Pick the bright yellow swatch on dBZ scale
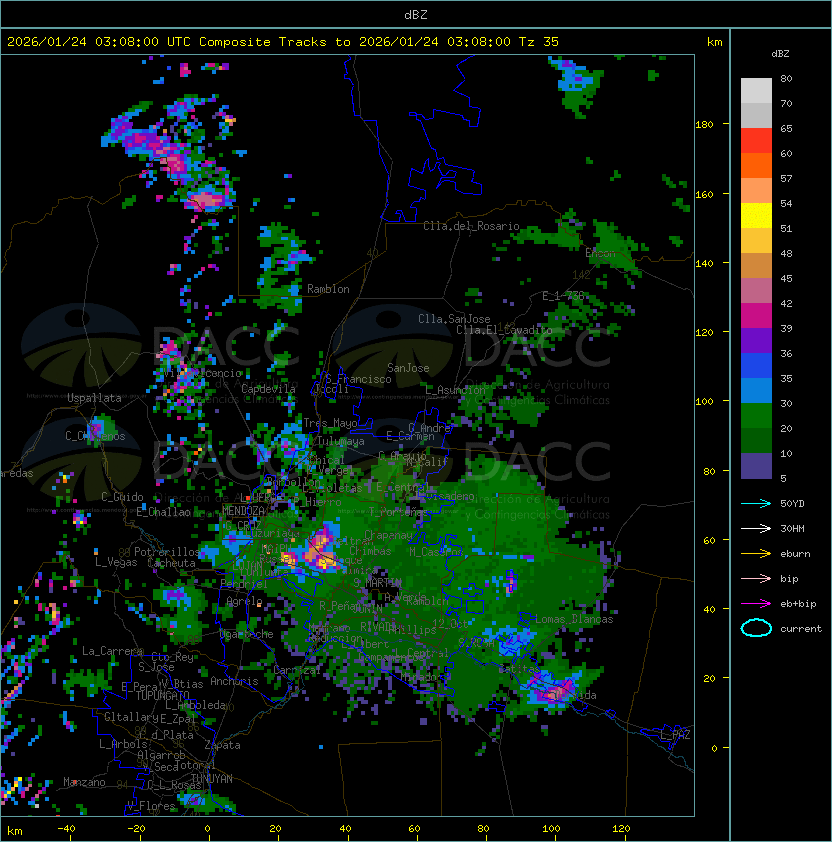Viewport: 832px width, 842px height. tap(756, 215)
